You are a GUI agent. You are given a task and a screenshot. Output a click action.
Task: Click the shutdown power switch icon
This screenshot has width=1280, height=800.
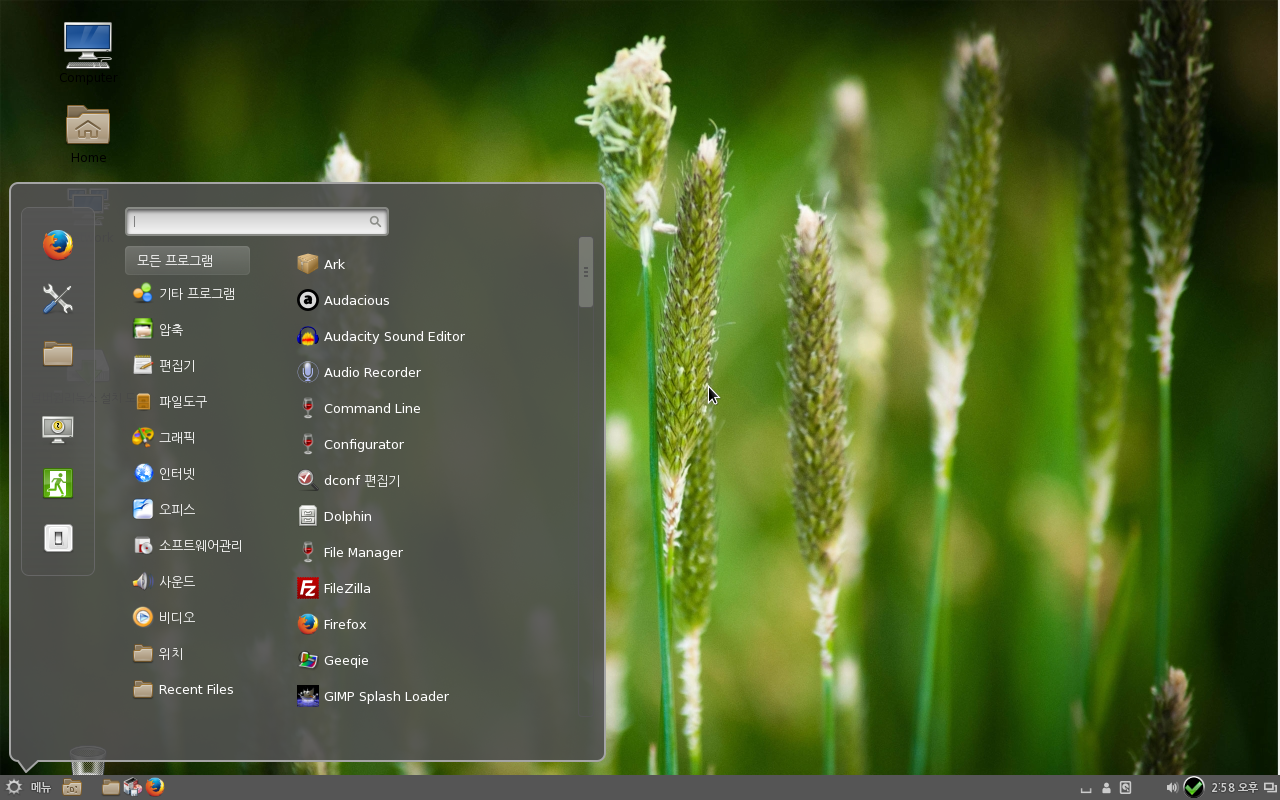click(x=58, y=538)
